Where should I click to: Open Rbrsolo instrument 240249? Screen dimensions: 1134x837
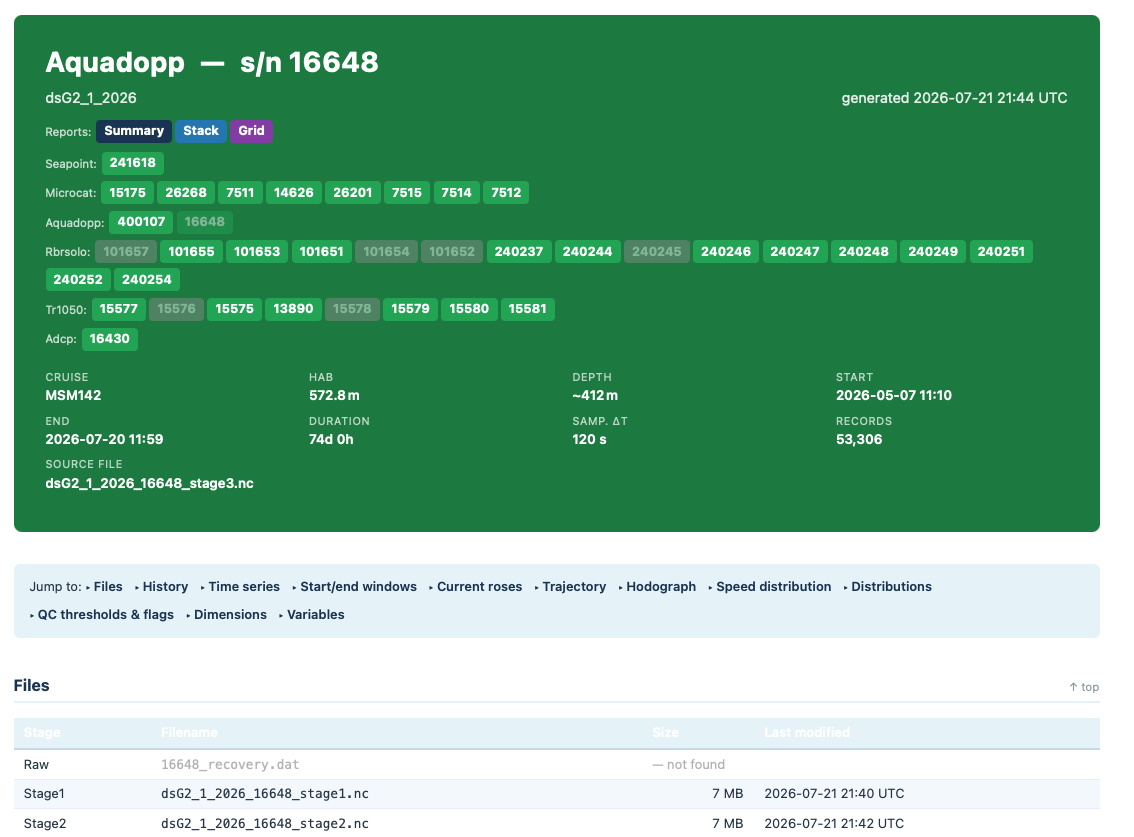click(933, 252)
